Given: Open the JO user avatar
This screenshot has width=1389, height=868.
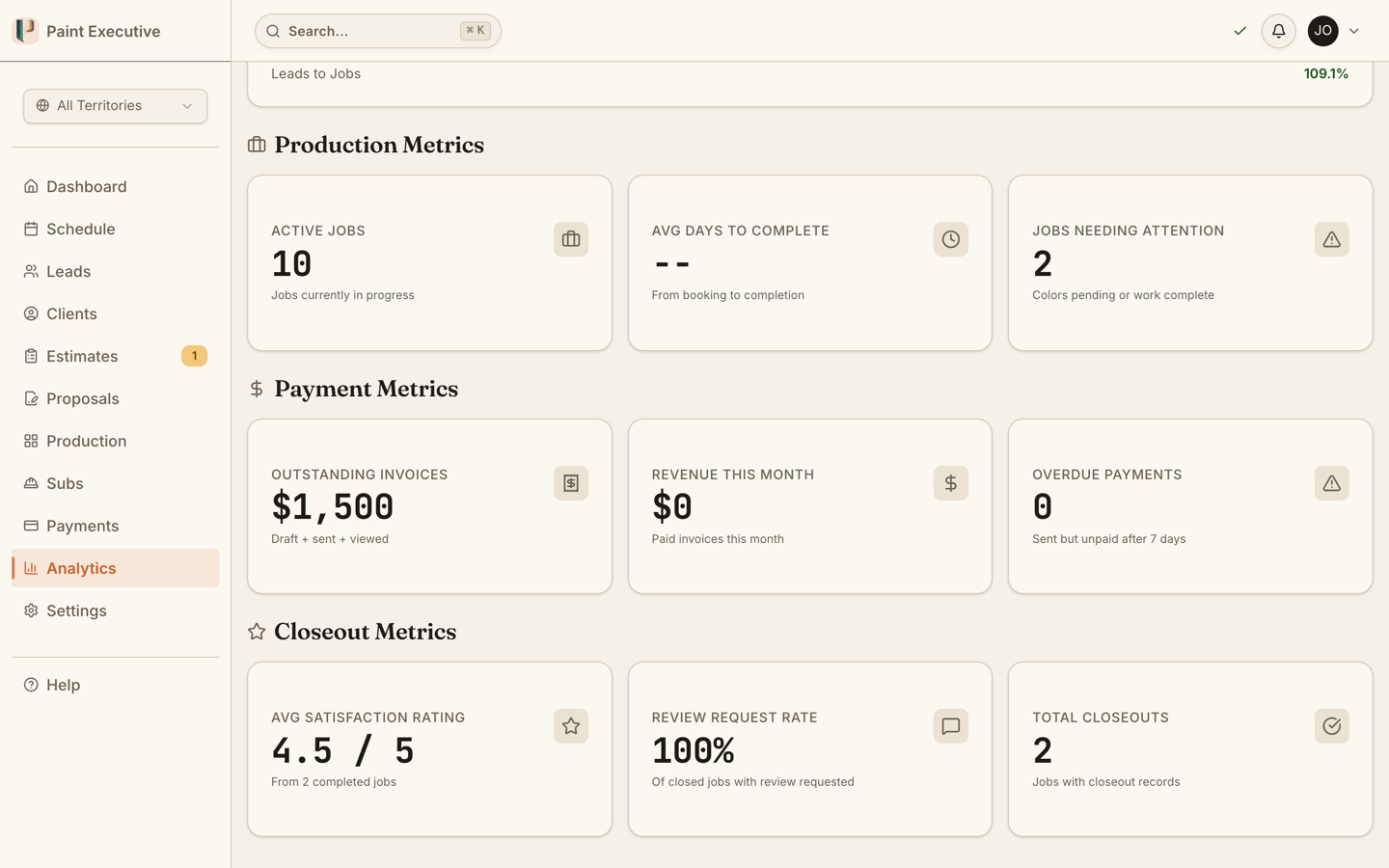Looking at the screenshot, I should coord(1322,31).
